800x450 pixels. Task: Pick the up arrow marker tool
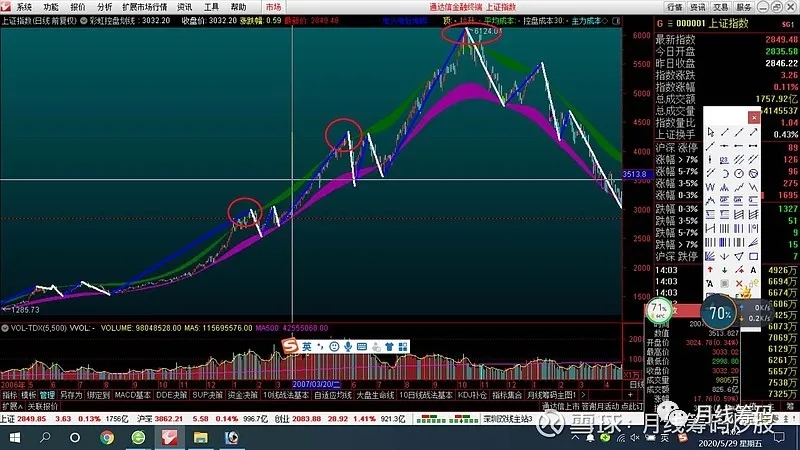[x=711, y=269]
